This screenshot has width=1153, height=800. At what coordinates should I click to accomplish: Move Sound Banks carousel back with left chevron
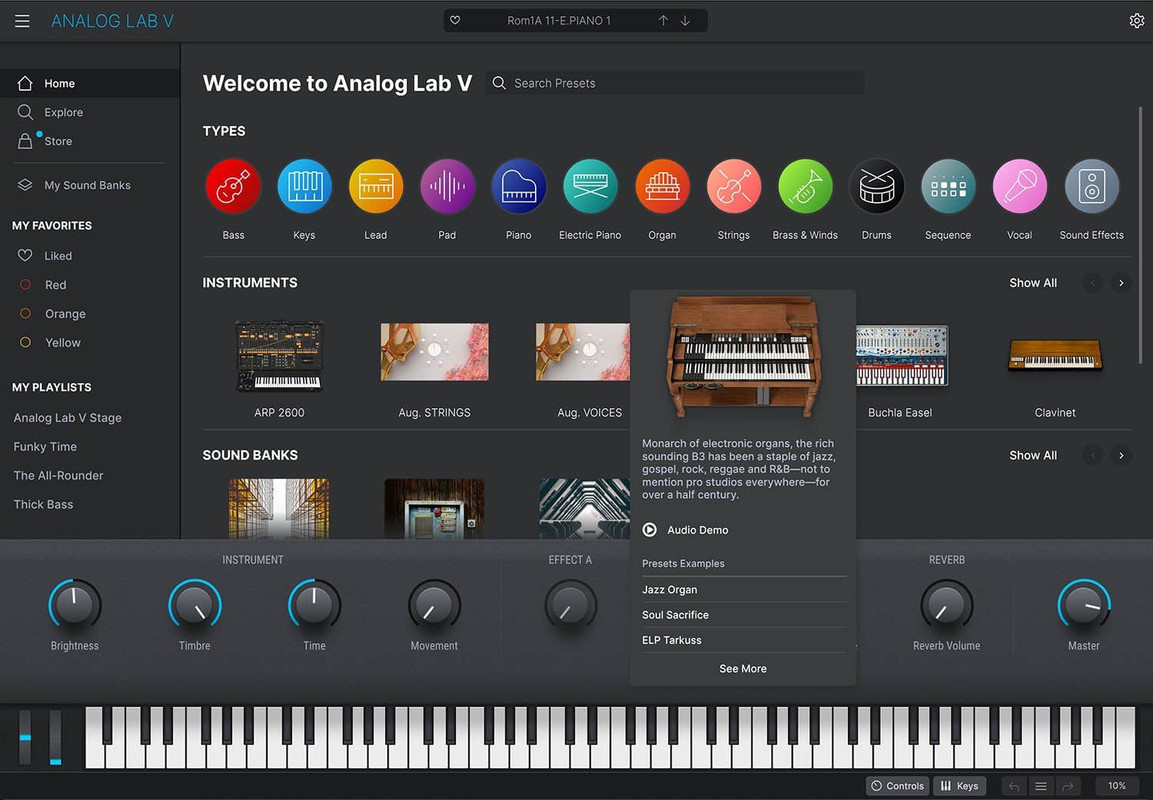point(1093,456)
